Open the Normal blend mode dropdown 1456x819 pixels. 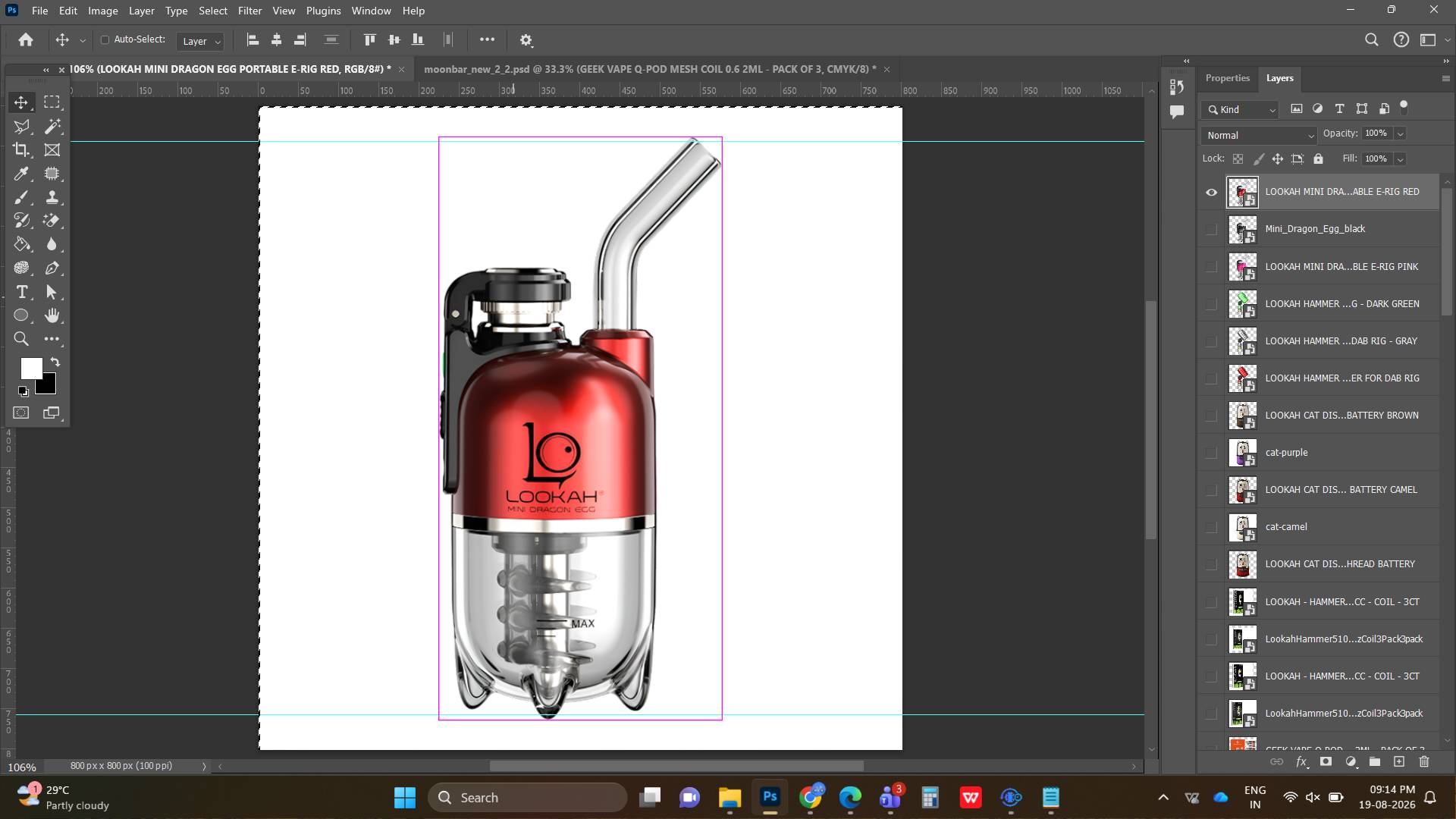pyautogui.click(x=1259, y=135)
